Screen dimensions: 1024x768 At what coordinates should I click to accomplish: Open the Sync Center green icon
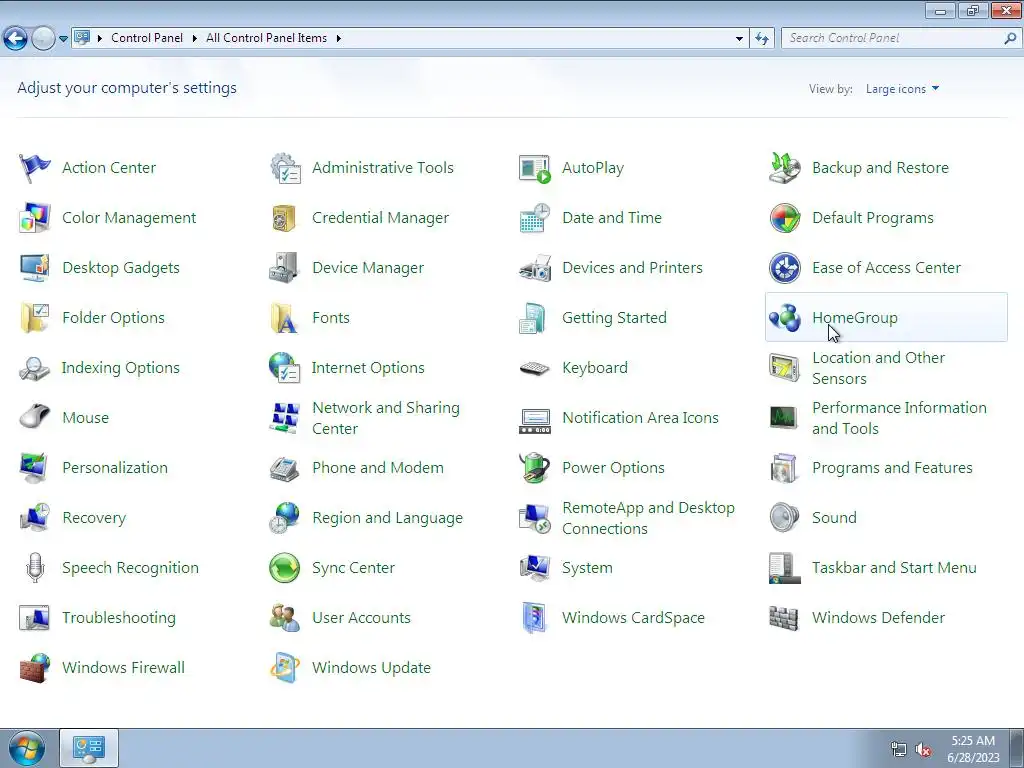click(x=285, y=568)
